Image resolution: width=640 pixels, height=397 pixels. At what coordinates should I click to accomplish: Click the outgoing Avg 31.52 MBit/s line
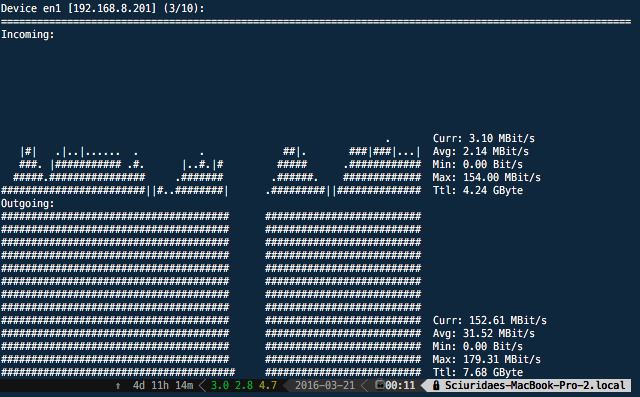click(484, 333)
